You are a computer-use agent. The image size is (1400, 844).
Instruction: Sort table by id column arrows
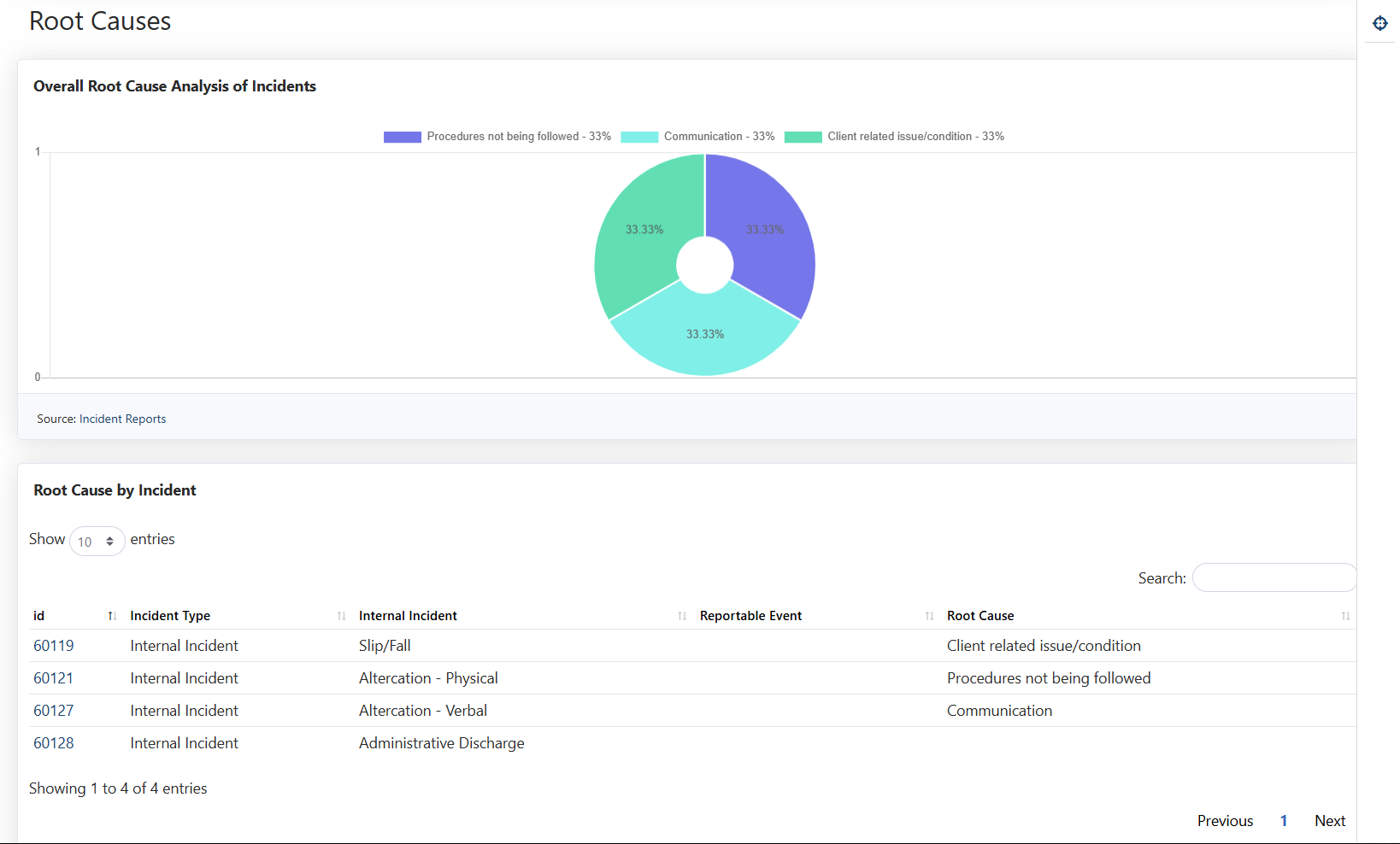(x=112, y=616)
